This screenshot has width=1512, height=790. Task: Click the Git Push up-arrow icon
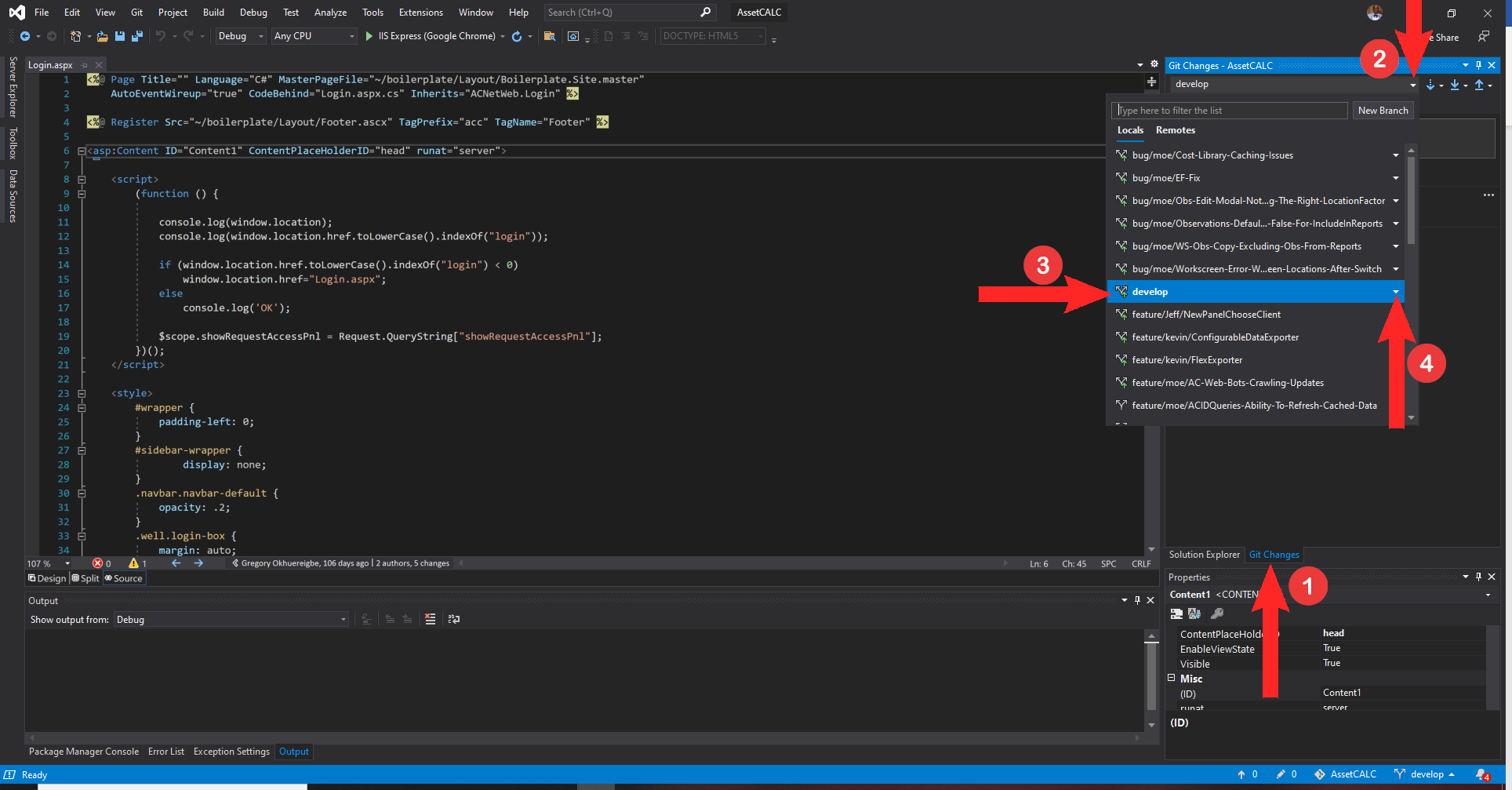tap(1479, 85)
